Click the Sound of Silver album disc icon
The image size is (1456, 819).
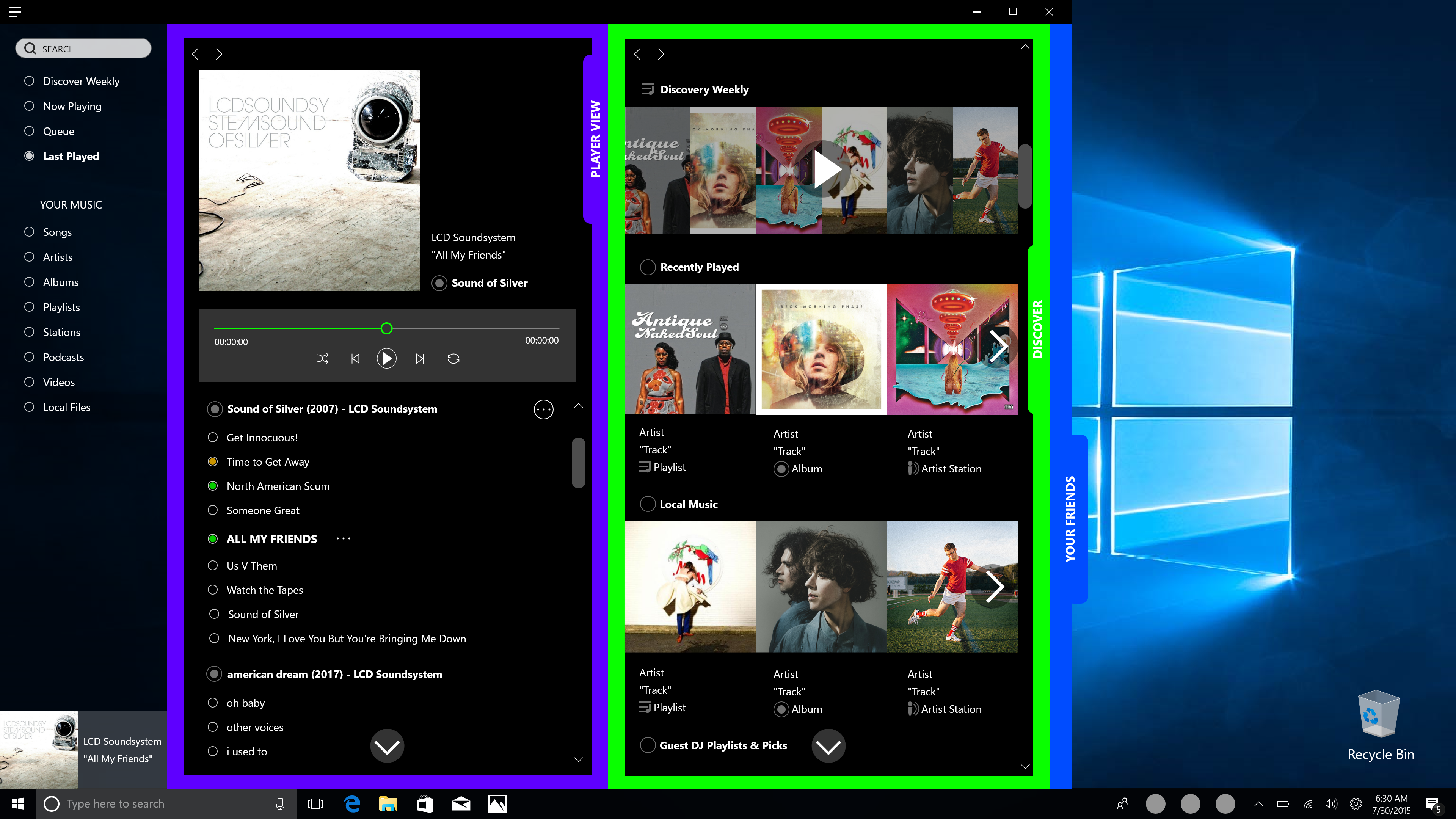point(440,283)
